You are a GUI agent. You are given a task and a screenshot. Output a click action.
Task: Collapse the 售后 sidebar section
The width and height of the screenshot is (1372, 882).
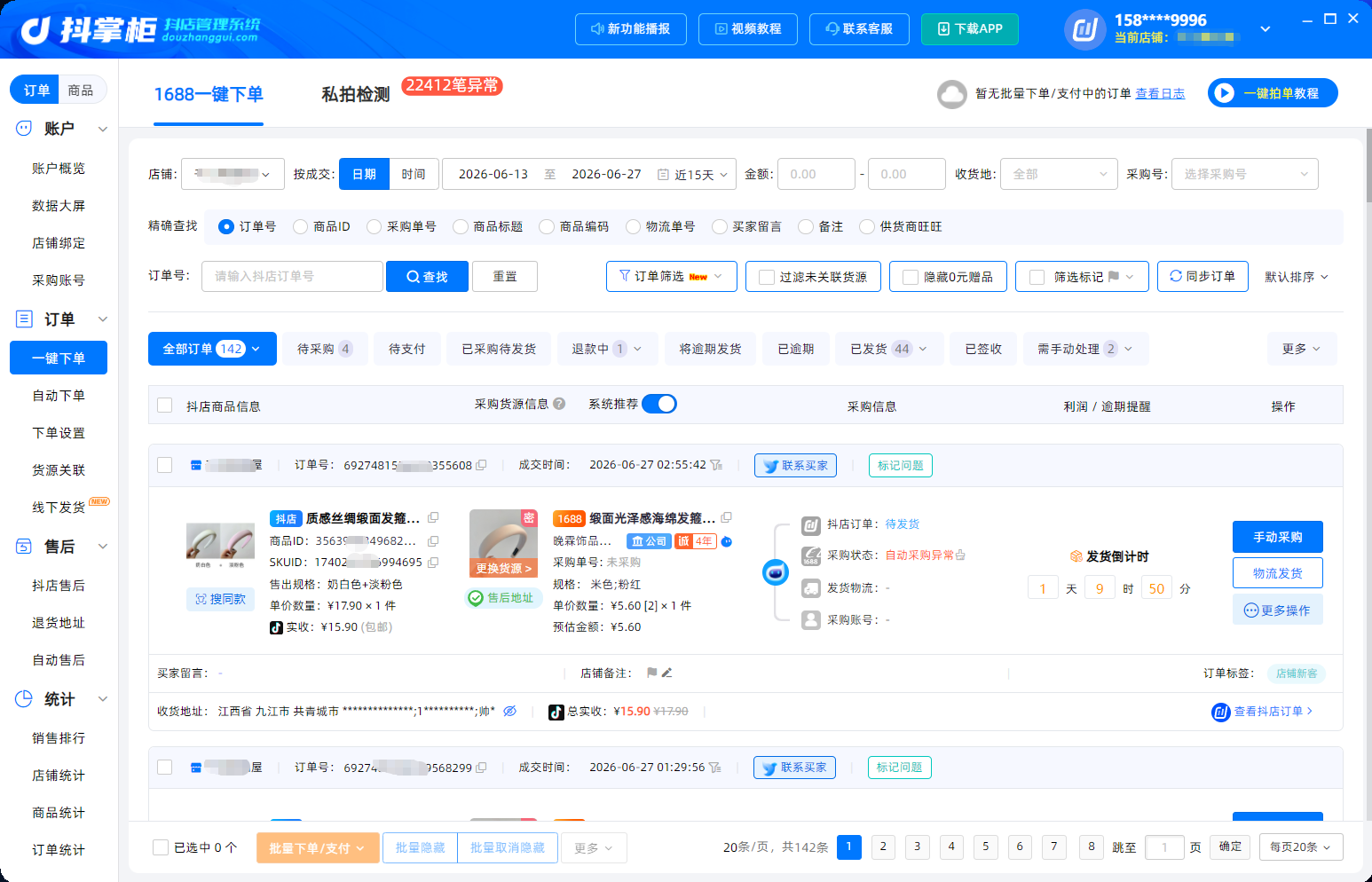tap(103, 547)
